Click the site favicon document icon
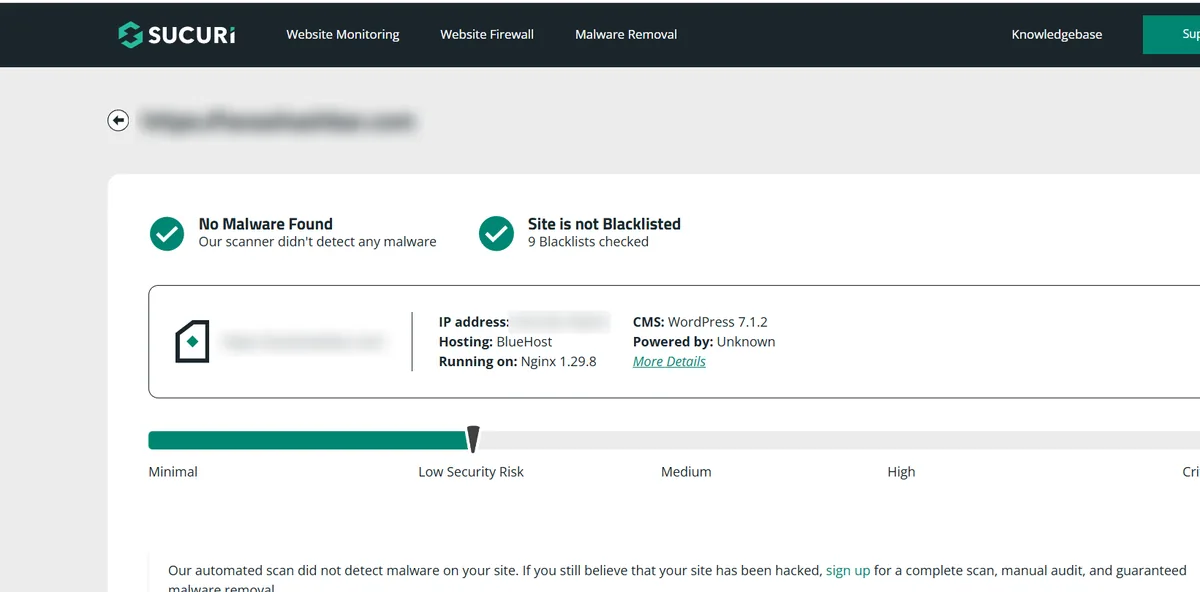This screenshot has width=1200, height=592. [x=192, y=342]
